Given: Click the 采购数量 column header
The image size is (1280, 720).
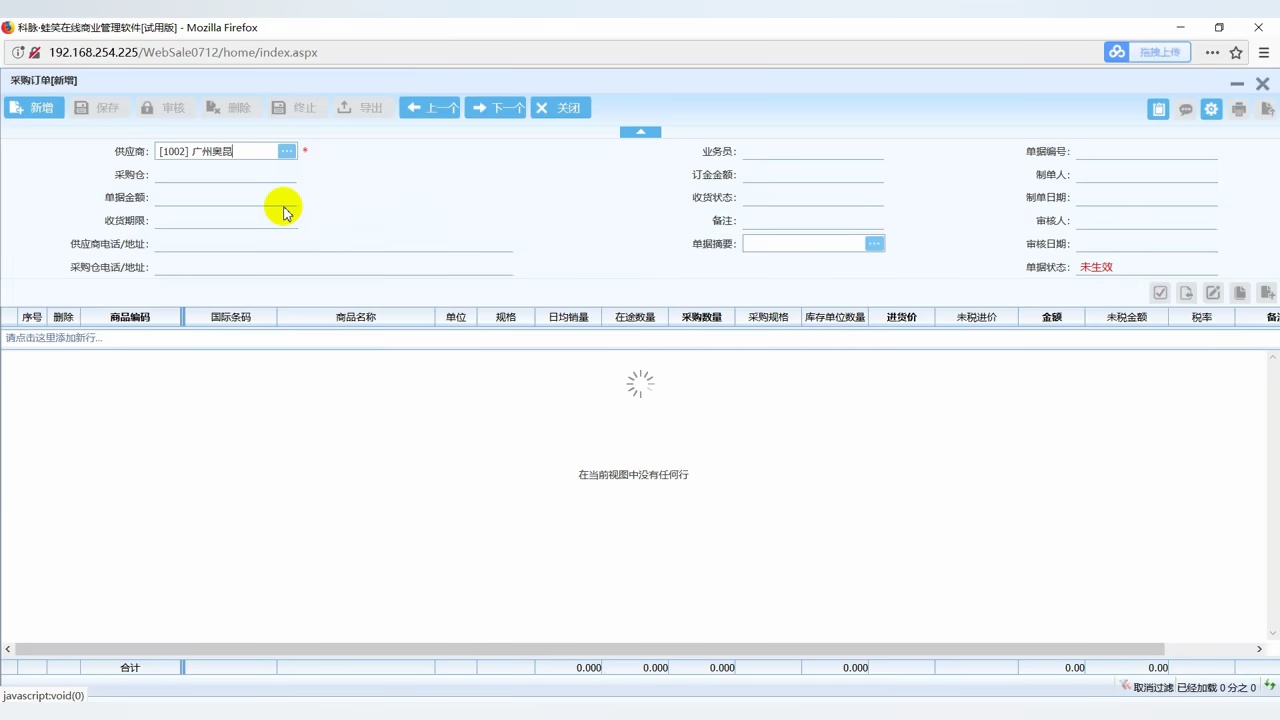Looking at the screenshot, I should click(x=701, y=317).
